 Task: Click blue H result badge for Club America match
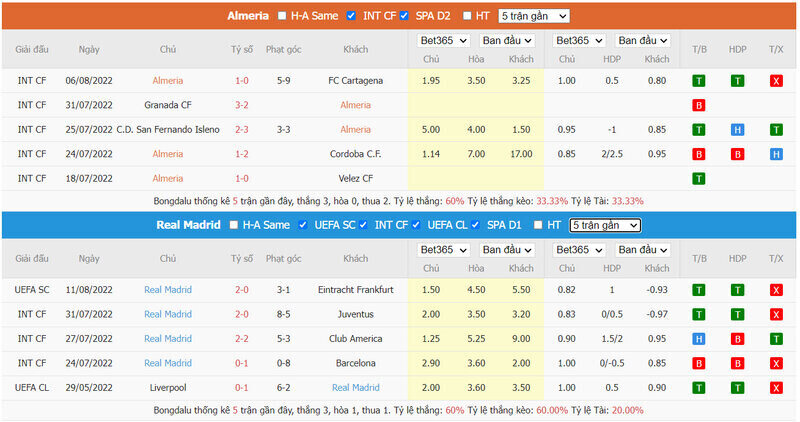tap(698, 339)
